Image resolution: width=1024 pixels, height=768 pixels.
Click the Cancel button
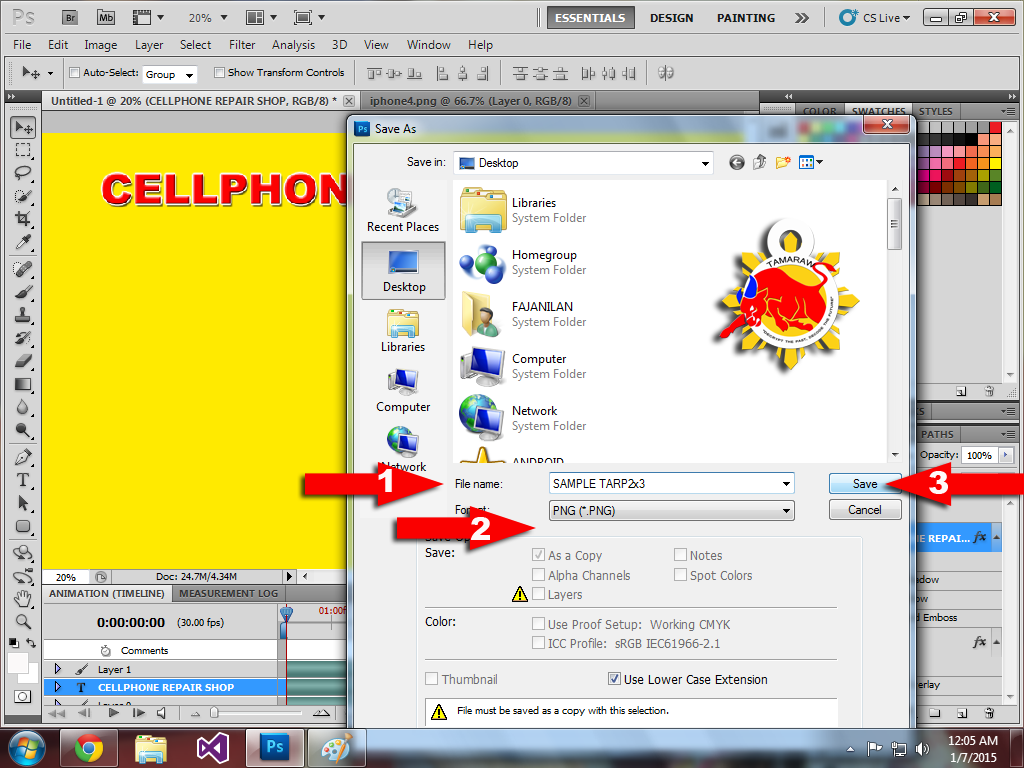864,510
